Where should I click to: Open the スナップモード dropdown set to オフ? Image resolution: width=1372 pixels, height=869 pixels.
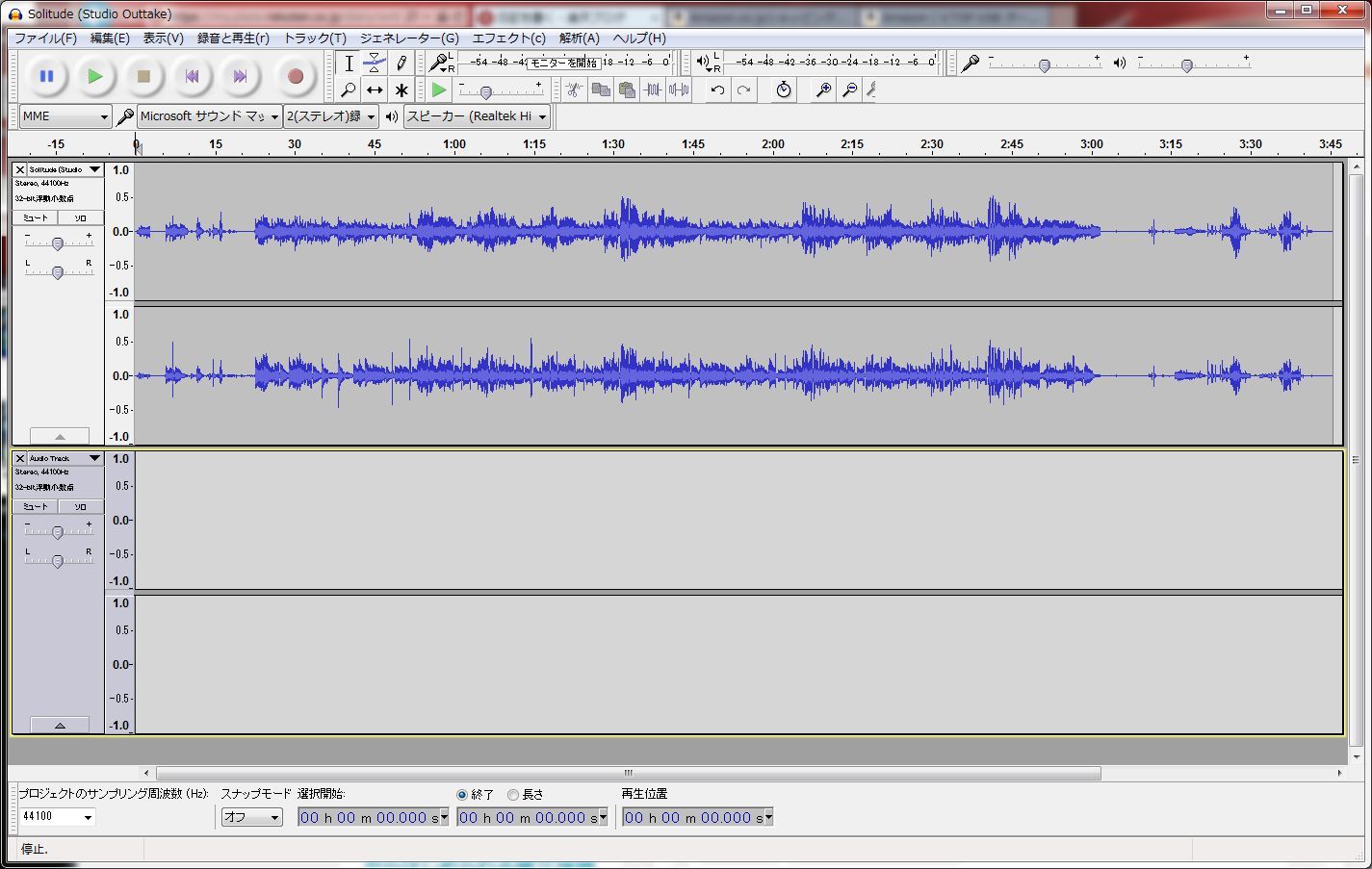(x=251, y=817)
